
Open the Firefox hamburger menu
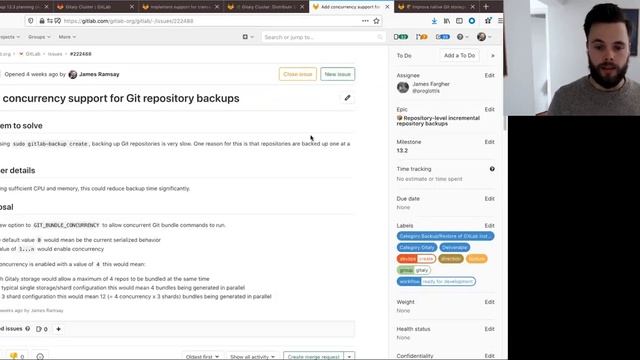pos(500,21)
